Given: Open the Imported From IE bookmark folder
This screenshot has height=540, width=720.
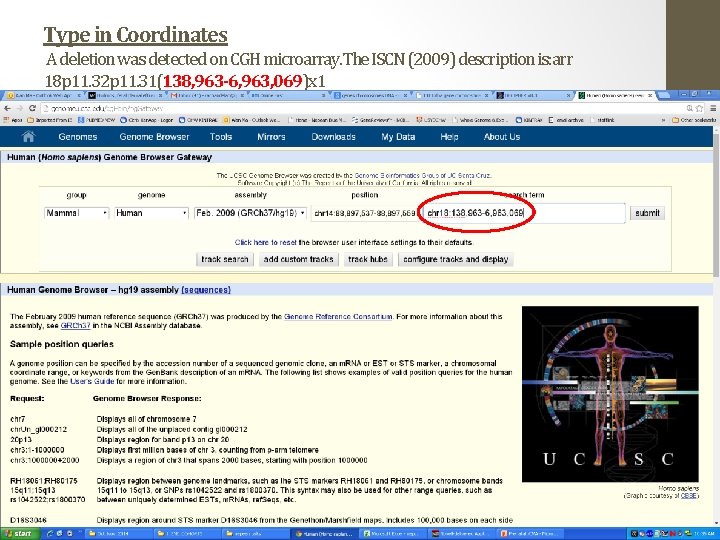Looking at the screenshot, I should pyautogui.click(x=50, y=120).
